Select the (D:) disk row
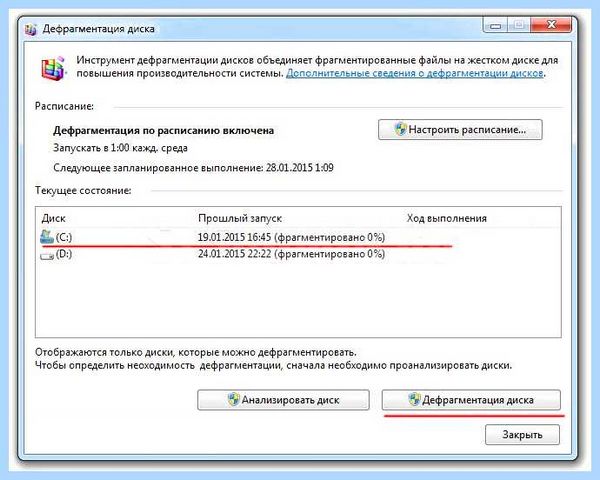Image resolution: width=600 pixels, height=480 pixels. point(298,254)
